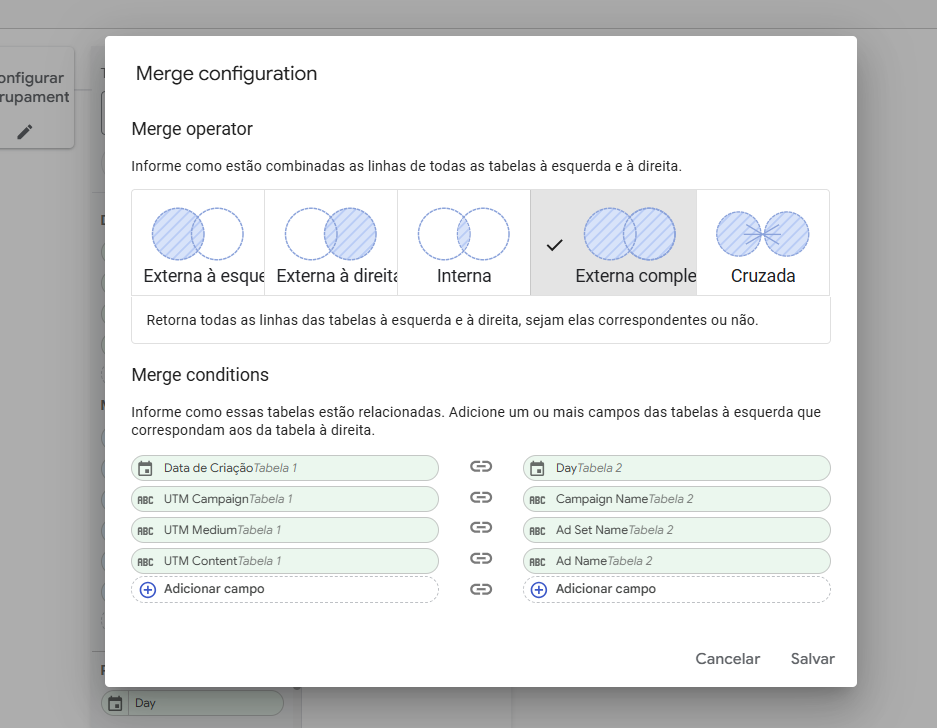Open the Data de Criação field selector
The height and width of the screenshot is (728, 937).
pyautogui.click(x=284, y=468)
